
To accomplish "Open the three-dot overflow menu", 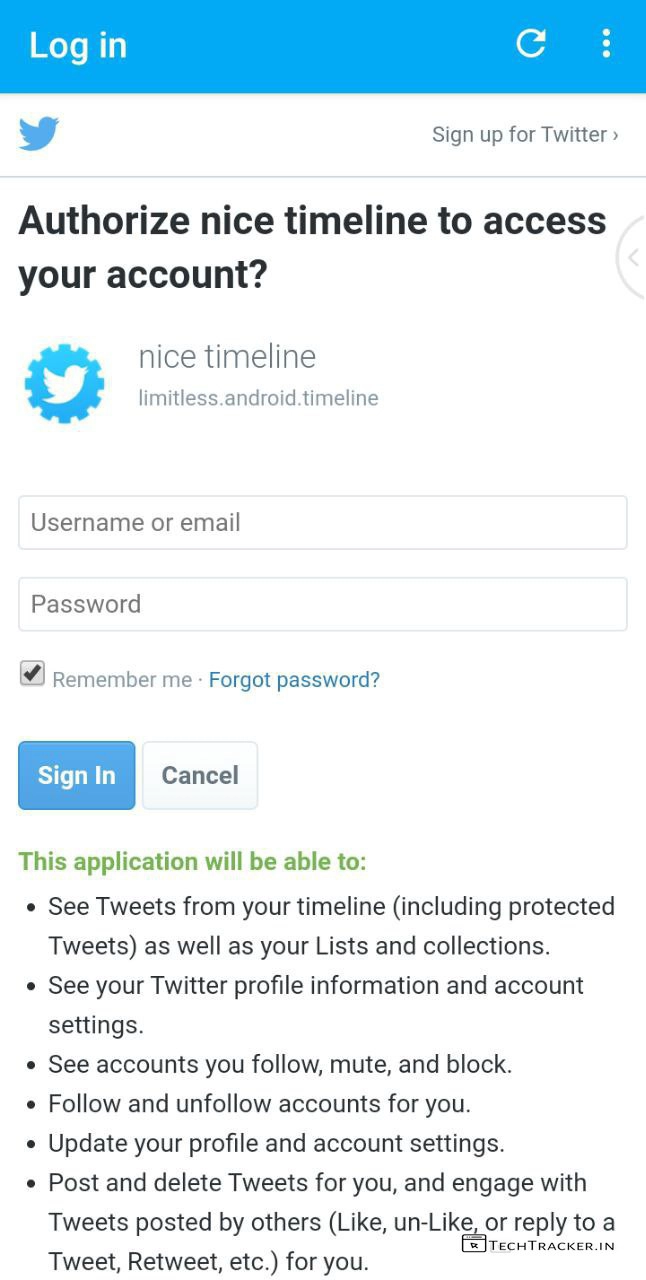I will pos(606,43).
